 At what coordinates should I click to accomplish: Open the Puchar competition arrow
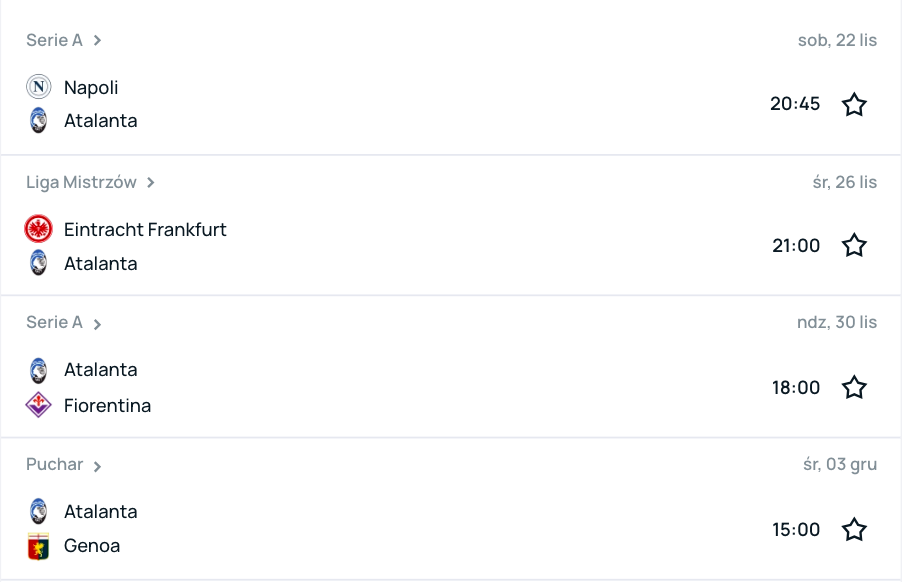[97, 466]
